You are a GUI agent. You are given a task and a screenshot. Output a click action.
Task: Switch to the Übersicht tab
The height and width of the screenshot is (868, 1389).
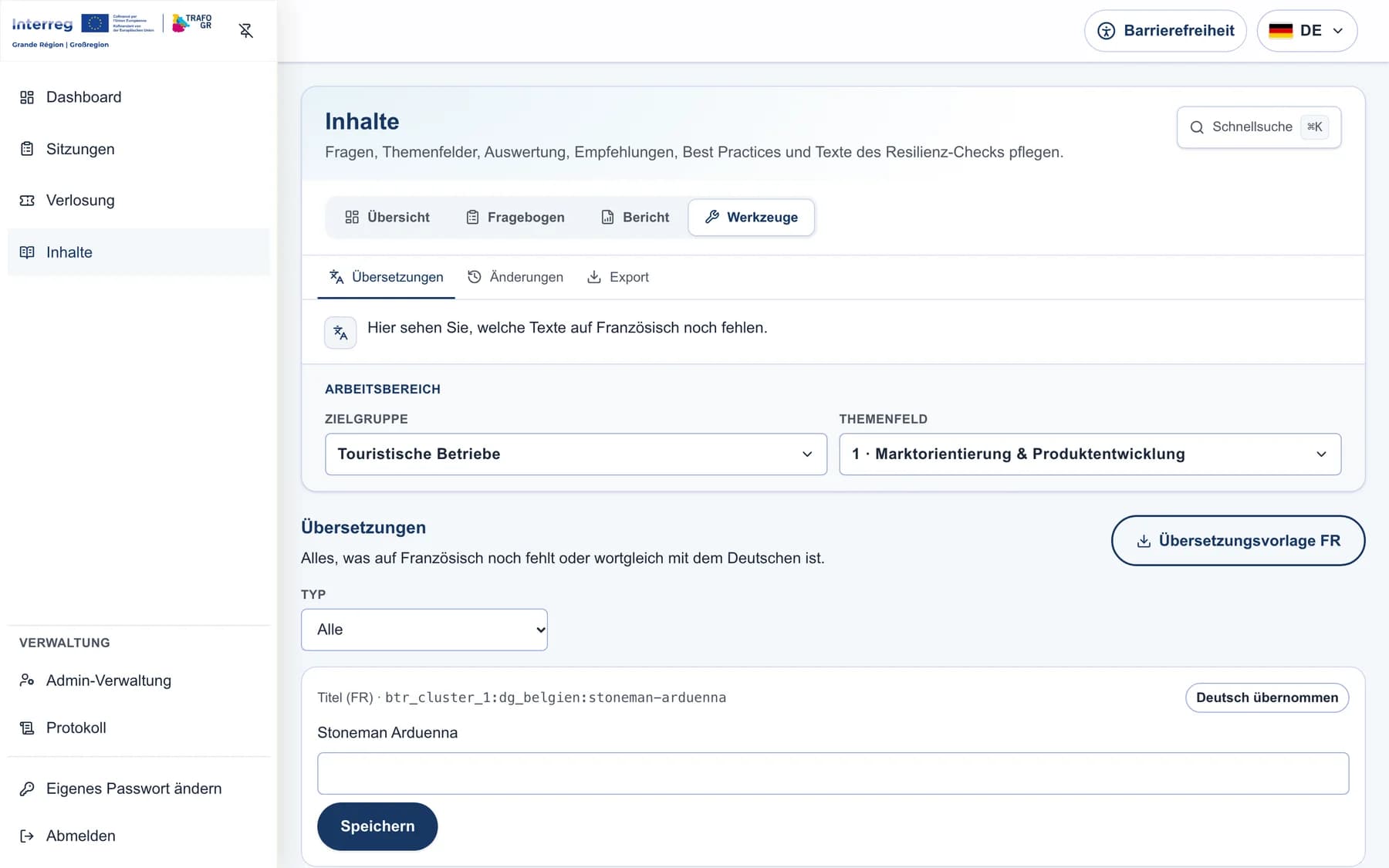pyautogui.click(x=387, y=218)
